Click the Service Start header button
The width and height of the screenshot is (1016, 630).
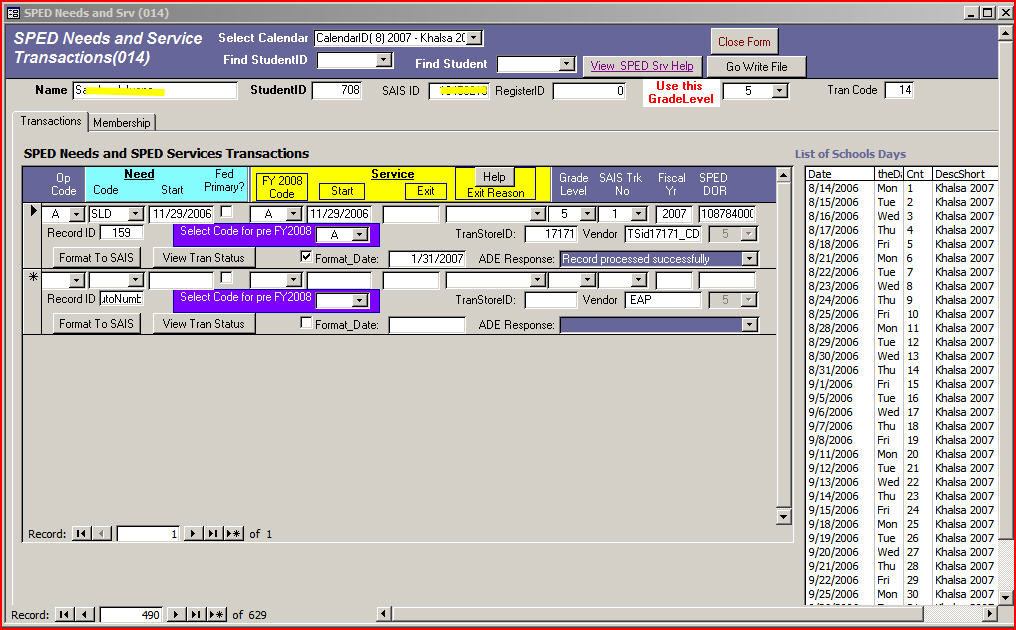click(x=341, y=191)
